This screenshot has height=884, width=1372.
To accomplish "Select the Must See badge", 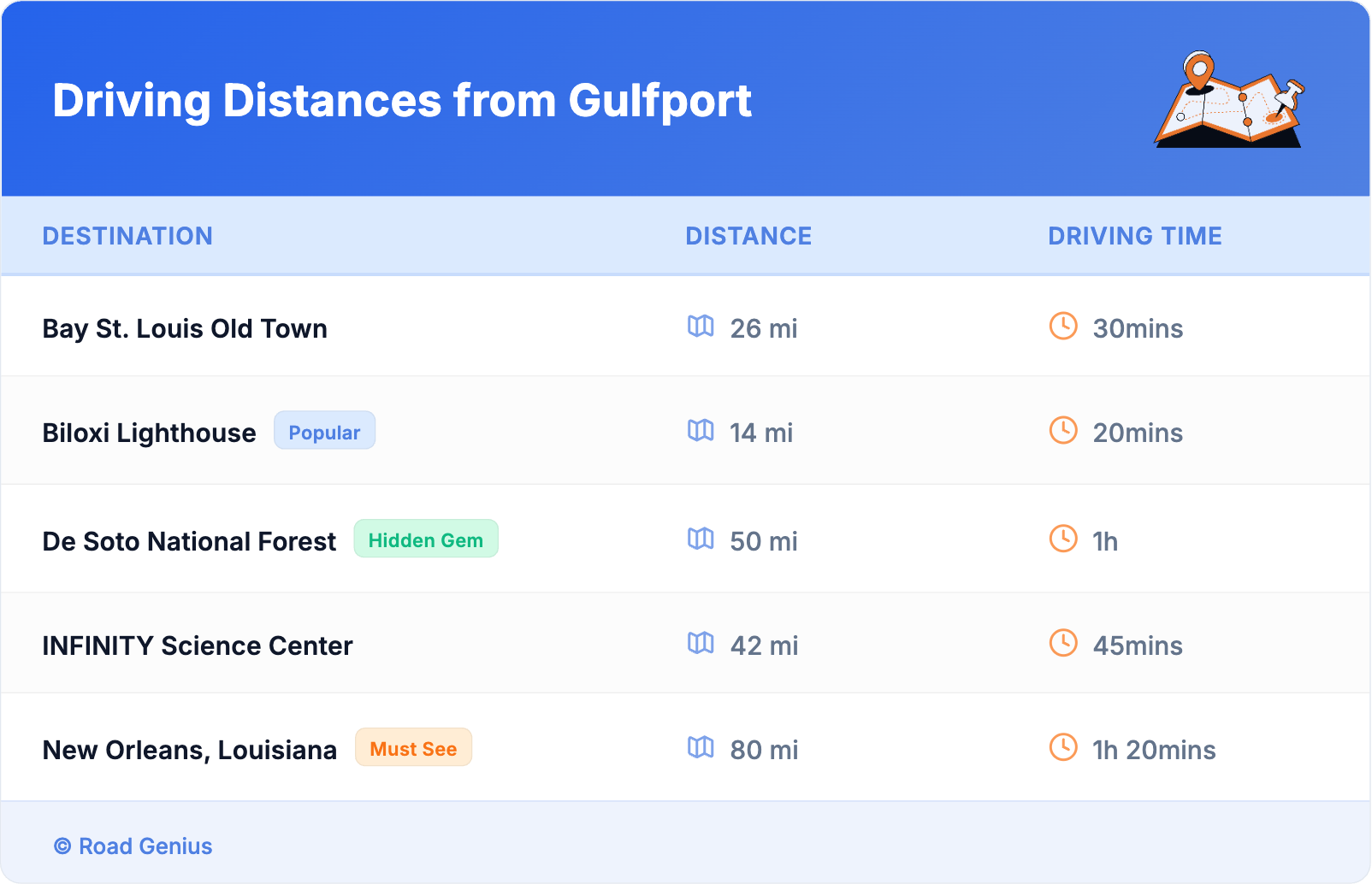I will coord(413,748).
